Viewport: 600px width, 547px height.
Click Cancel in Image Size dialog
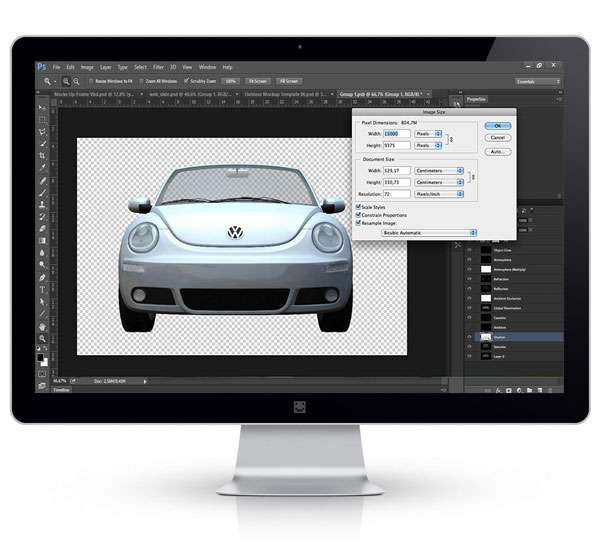[497, 137]
